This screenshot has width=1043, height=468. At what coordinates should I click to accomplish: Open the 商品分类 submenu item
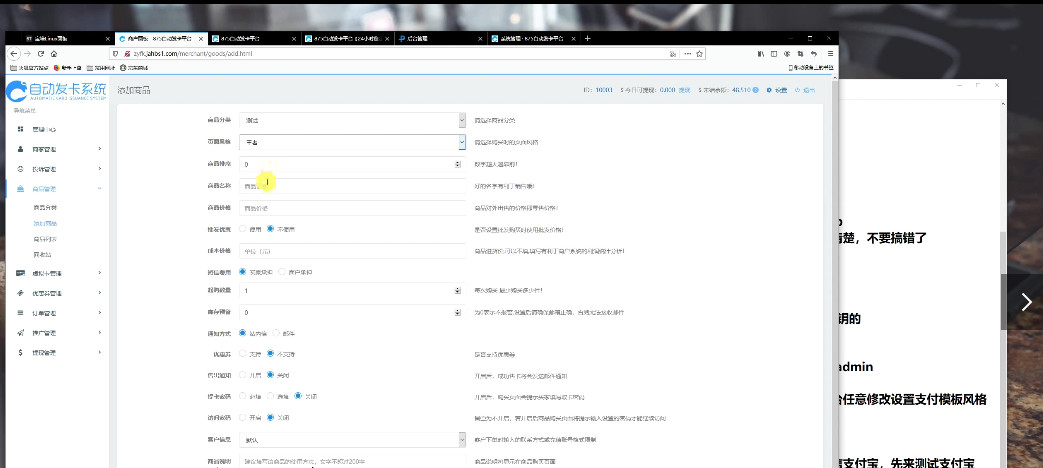coord(45,208)
